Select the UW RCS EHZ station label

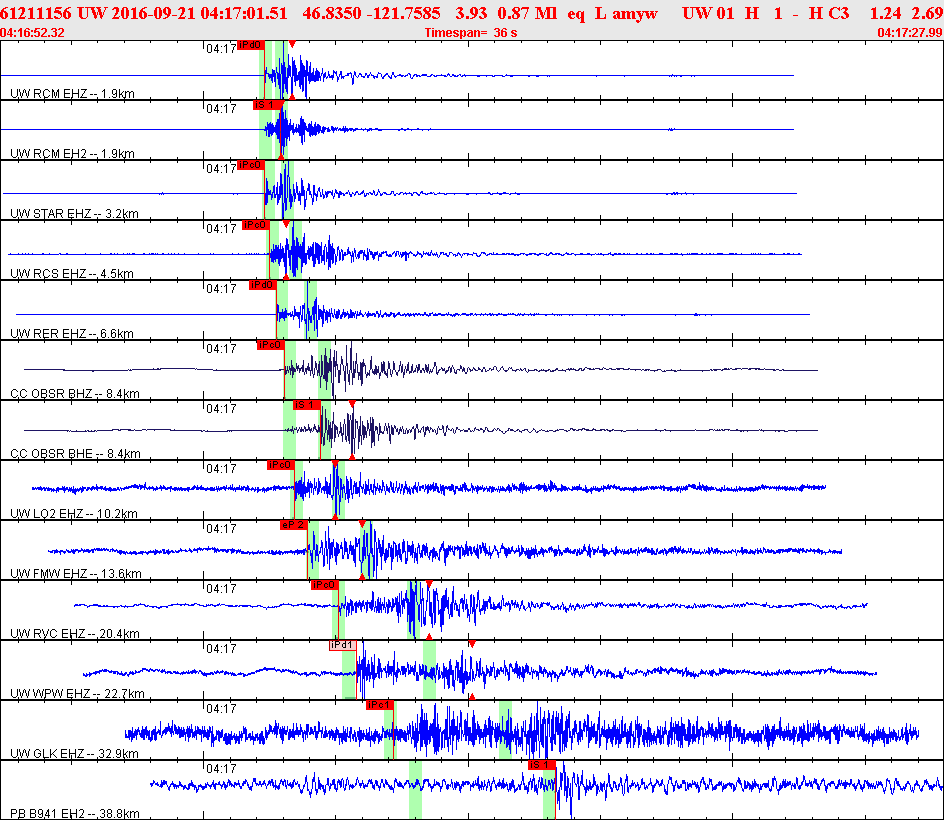pos(71,273)
